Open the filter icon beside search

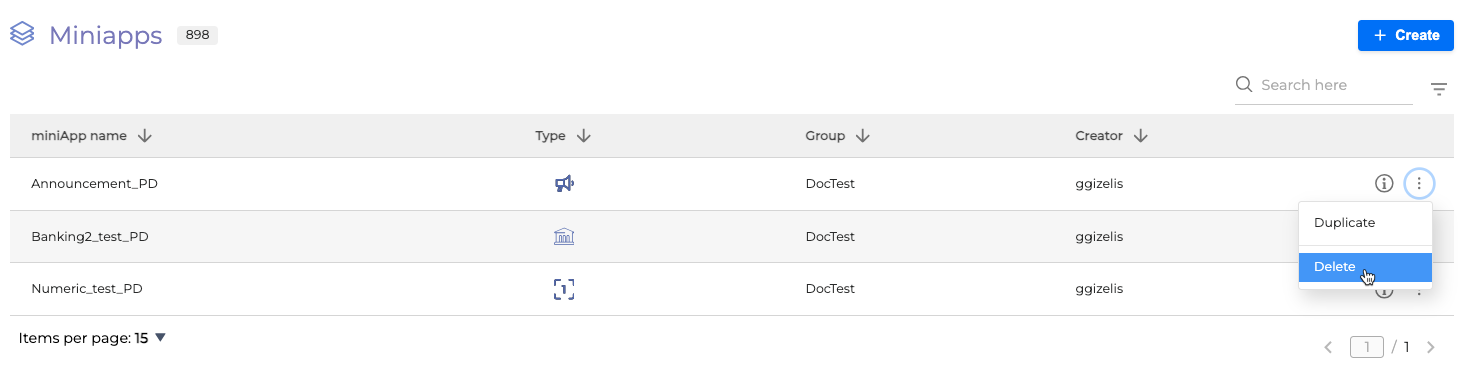pyautogui.click(x=1439, y=89)
